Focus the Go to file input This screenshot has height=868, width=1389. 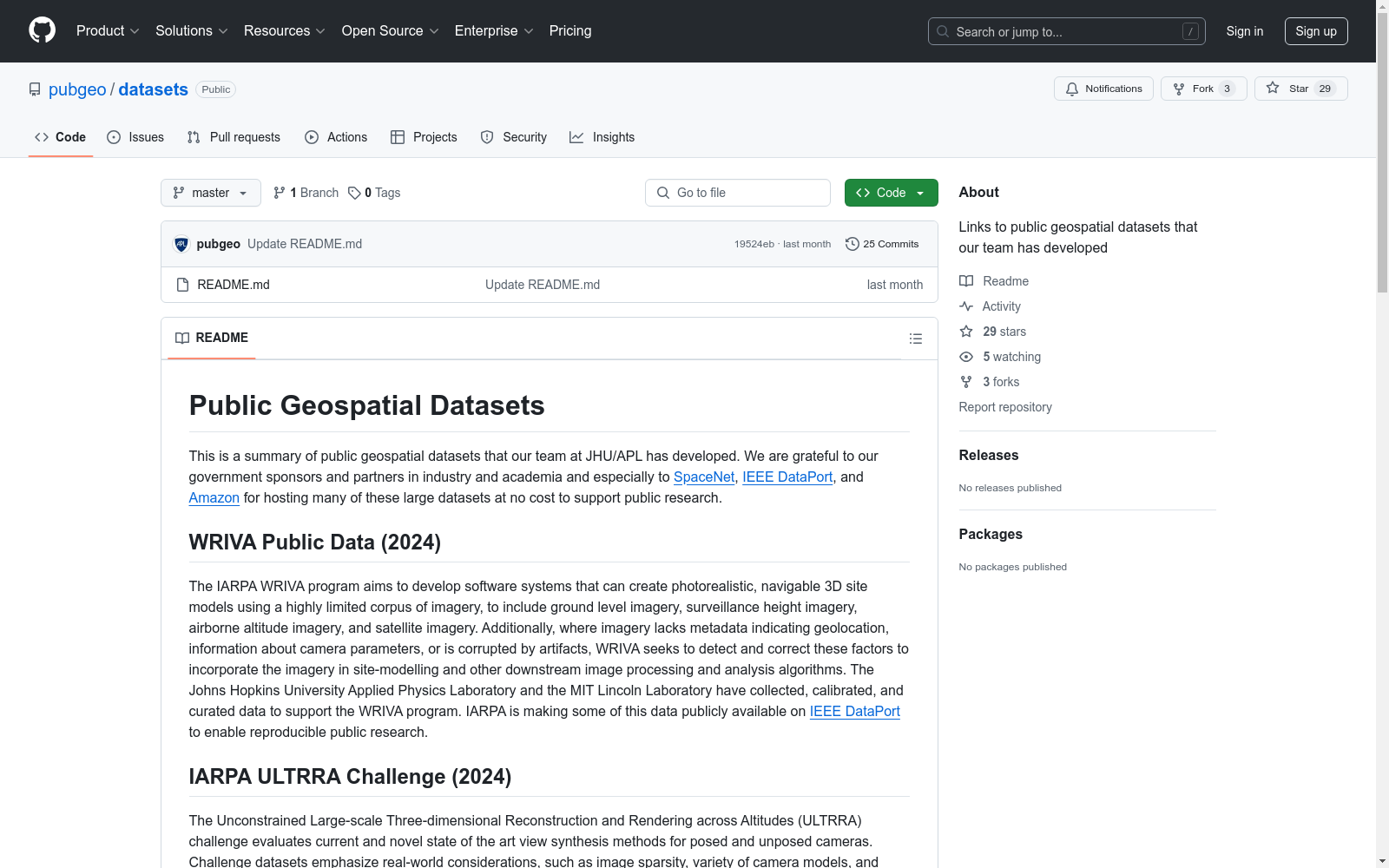(x=738, y=193)
